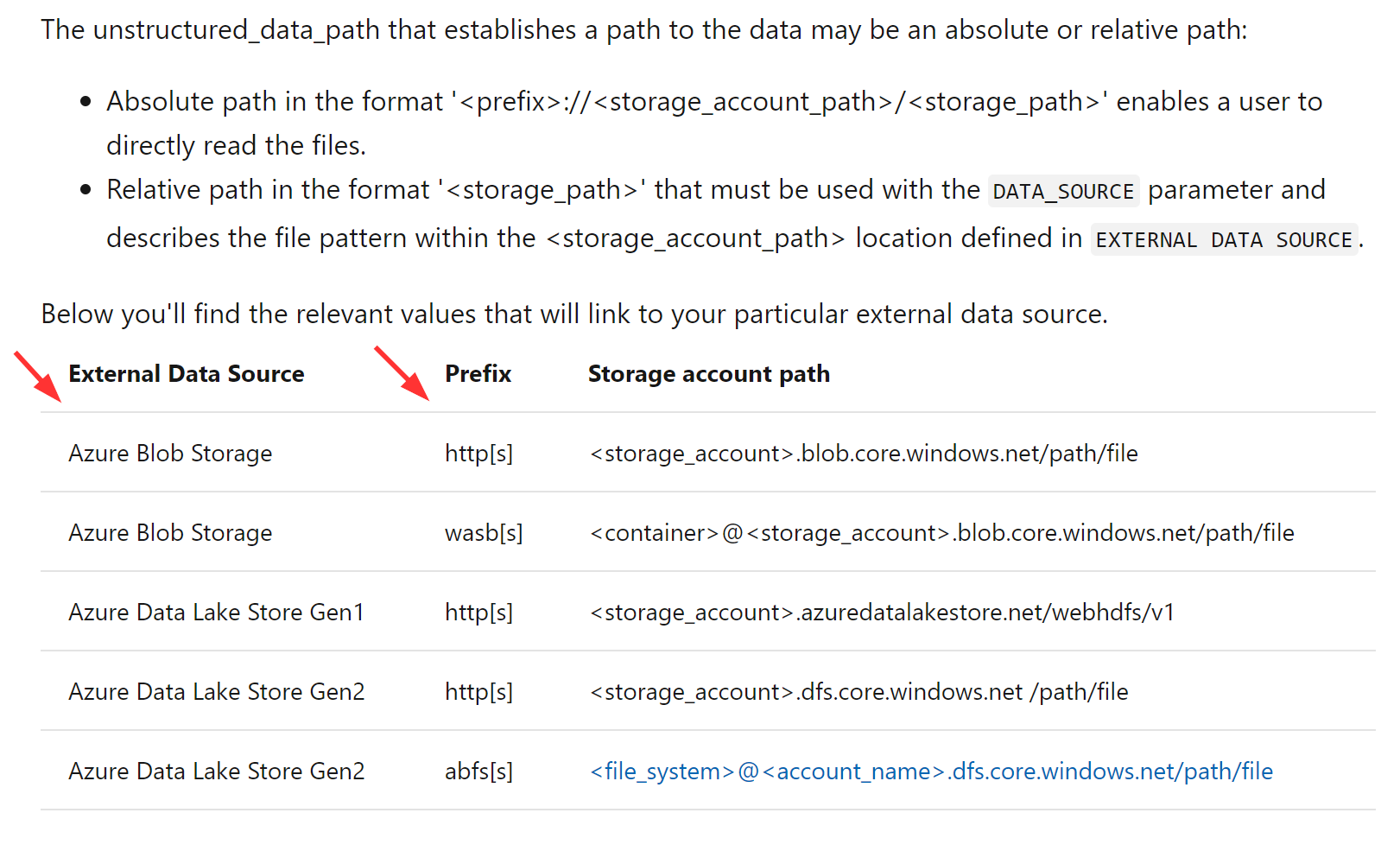The width and height of the screenshot is (1400, 851).
Task: Open the file_system@account_name dfs.core.windows.net link
Action: click(931, 771)
